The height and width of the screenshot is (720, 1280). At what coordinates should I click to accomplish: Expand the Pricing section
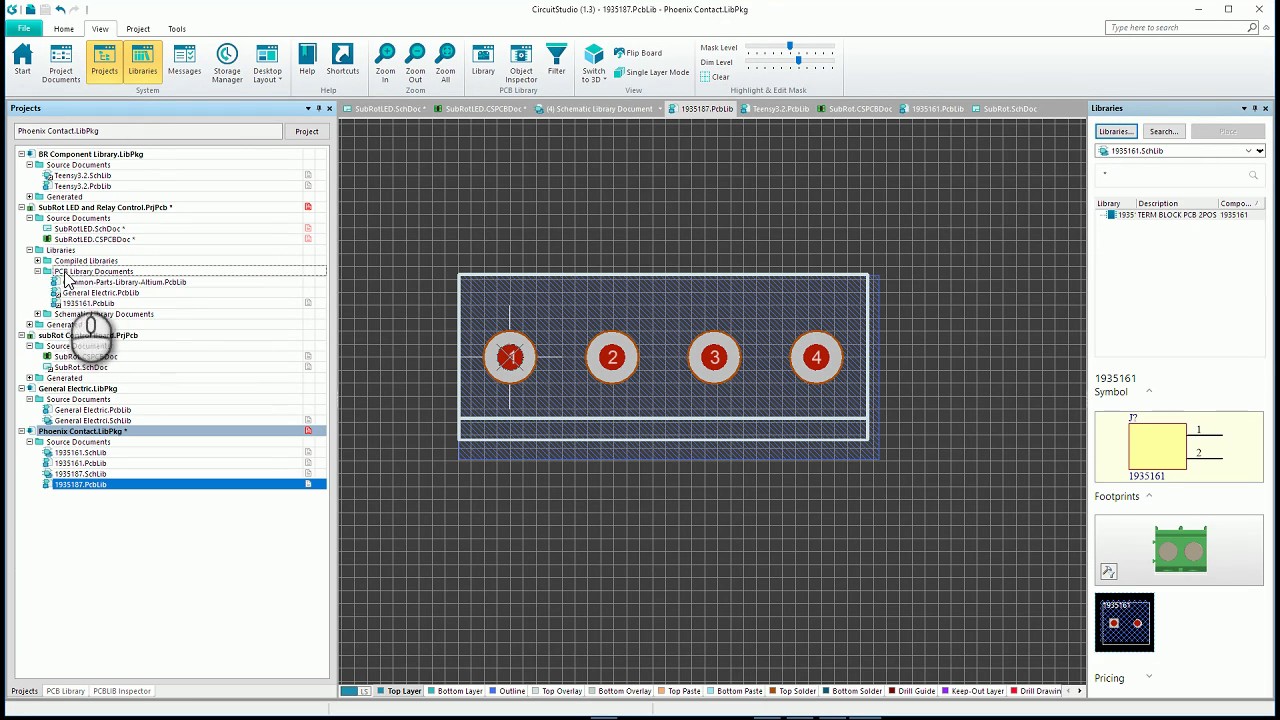click(x=1148, y=678)
